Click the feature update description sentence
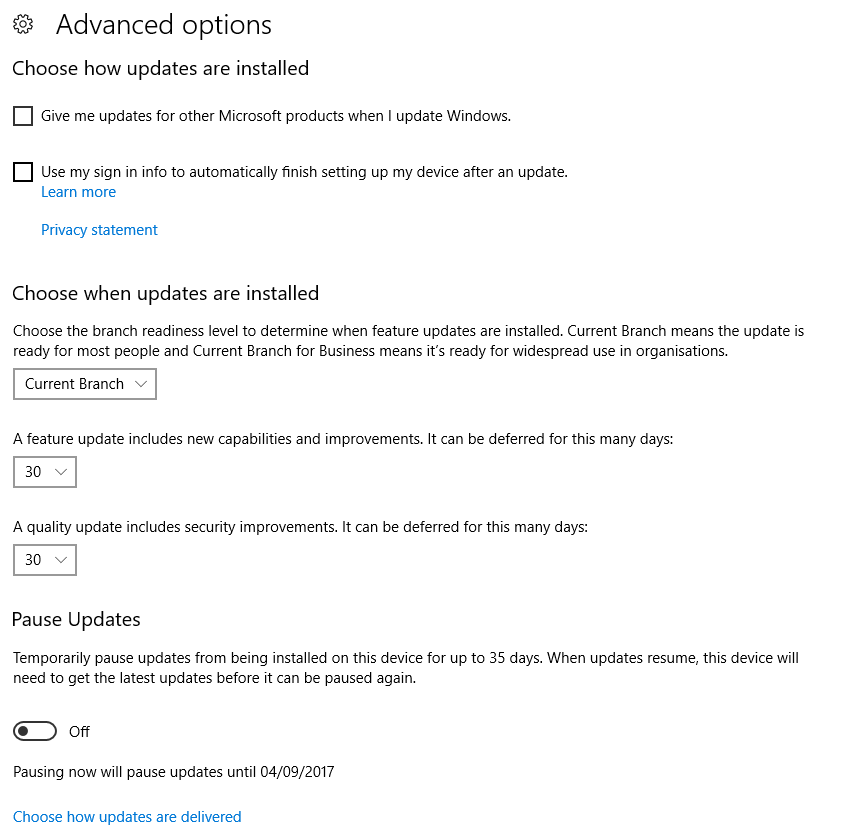This screenshot has height=837, width=858. [x=343, y=439]
